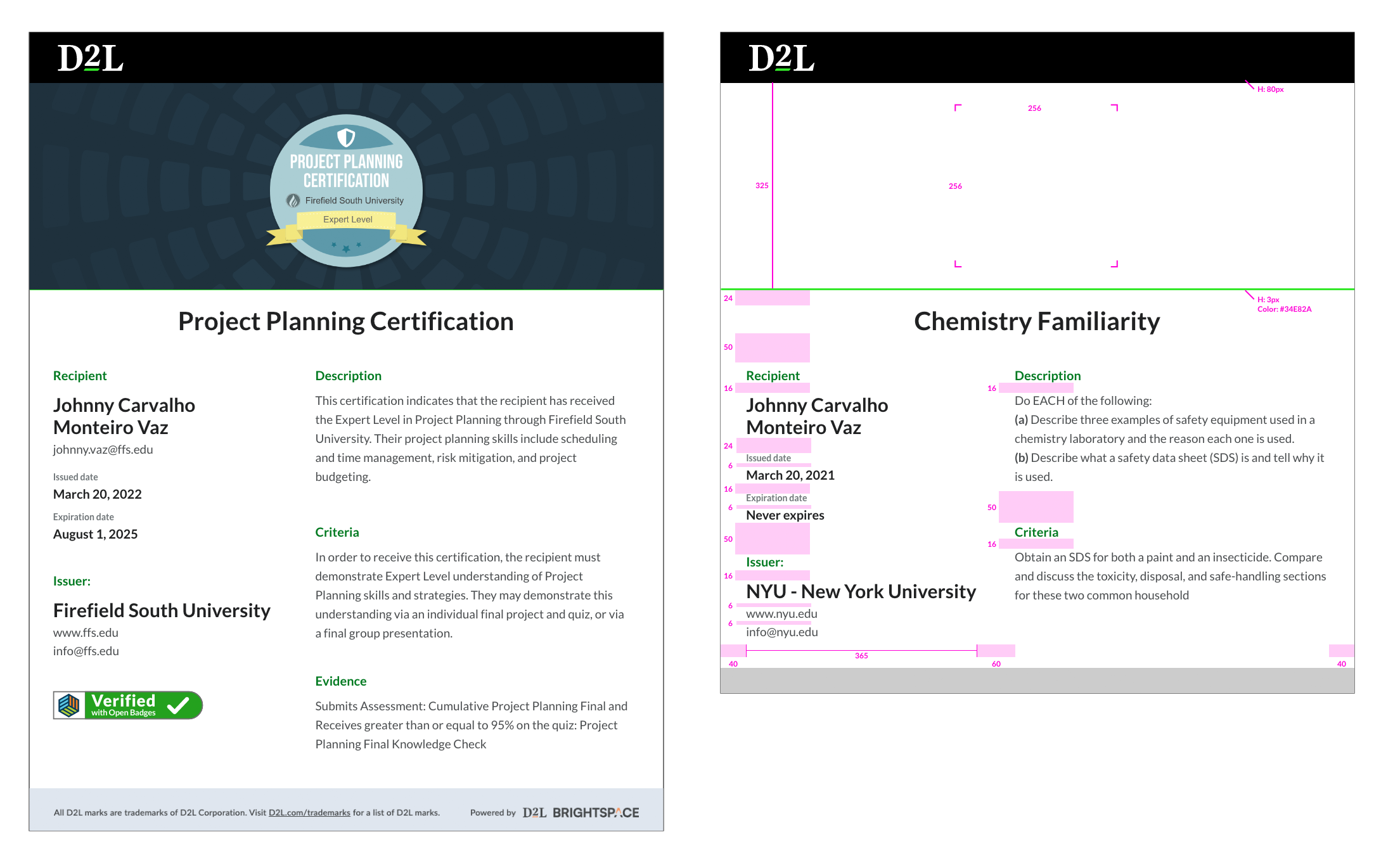Click the Chemistry Familiarity title heading
The image size is (1400, 851).
pyautogui.click(x=1037, y=321)
